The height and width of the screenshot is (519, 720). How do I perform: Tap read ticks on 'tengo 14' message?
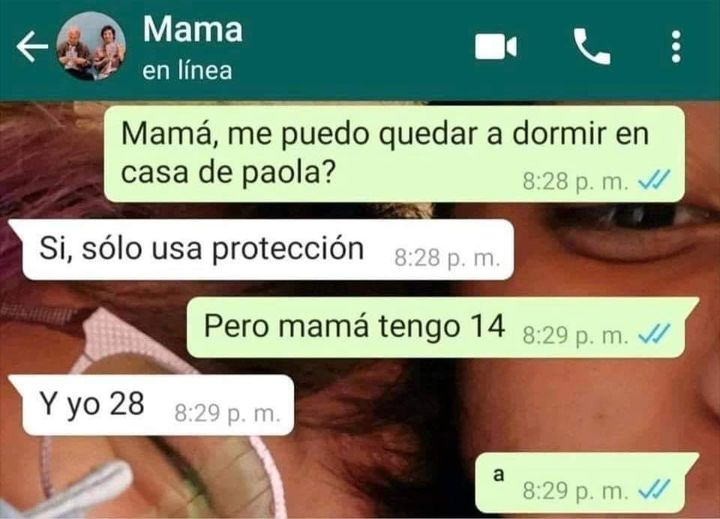click(654, 335)
